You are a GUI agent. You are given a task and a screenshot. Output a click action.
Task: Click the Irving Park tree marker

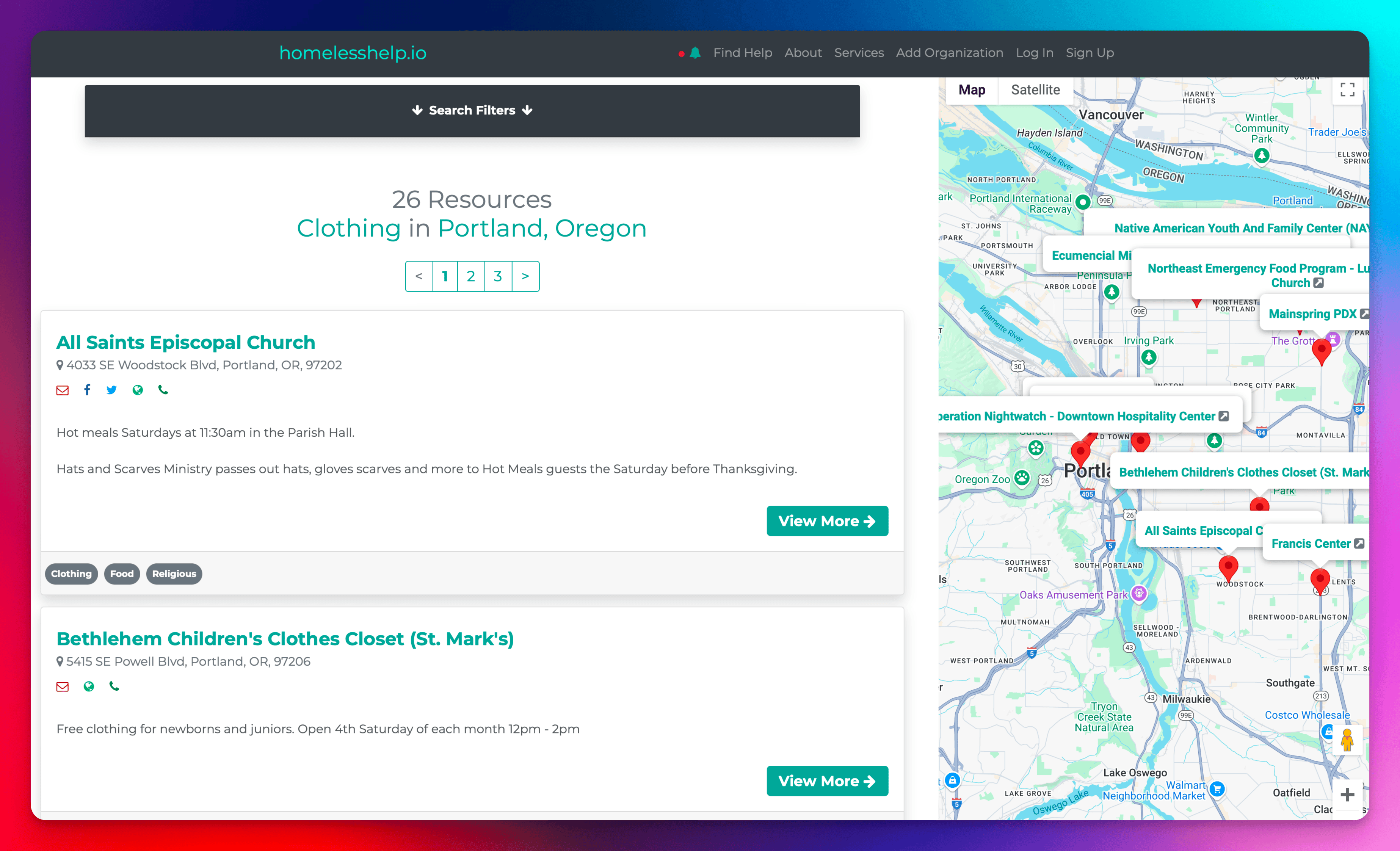tap(1149, 357)
